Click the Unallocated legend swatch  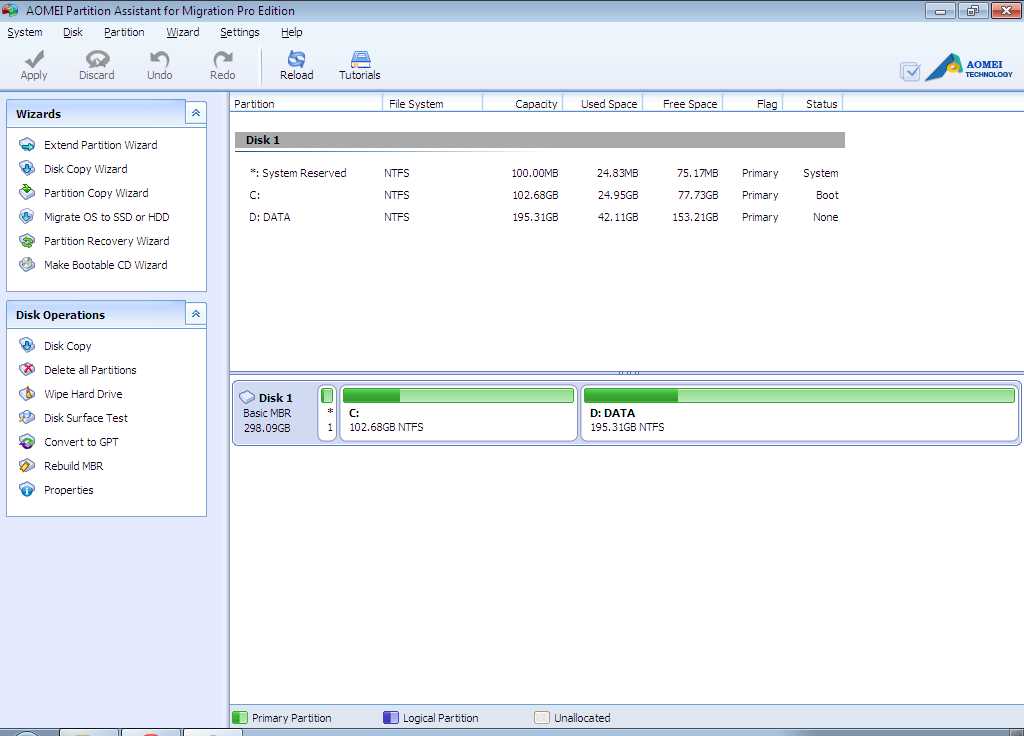[541, 717]
